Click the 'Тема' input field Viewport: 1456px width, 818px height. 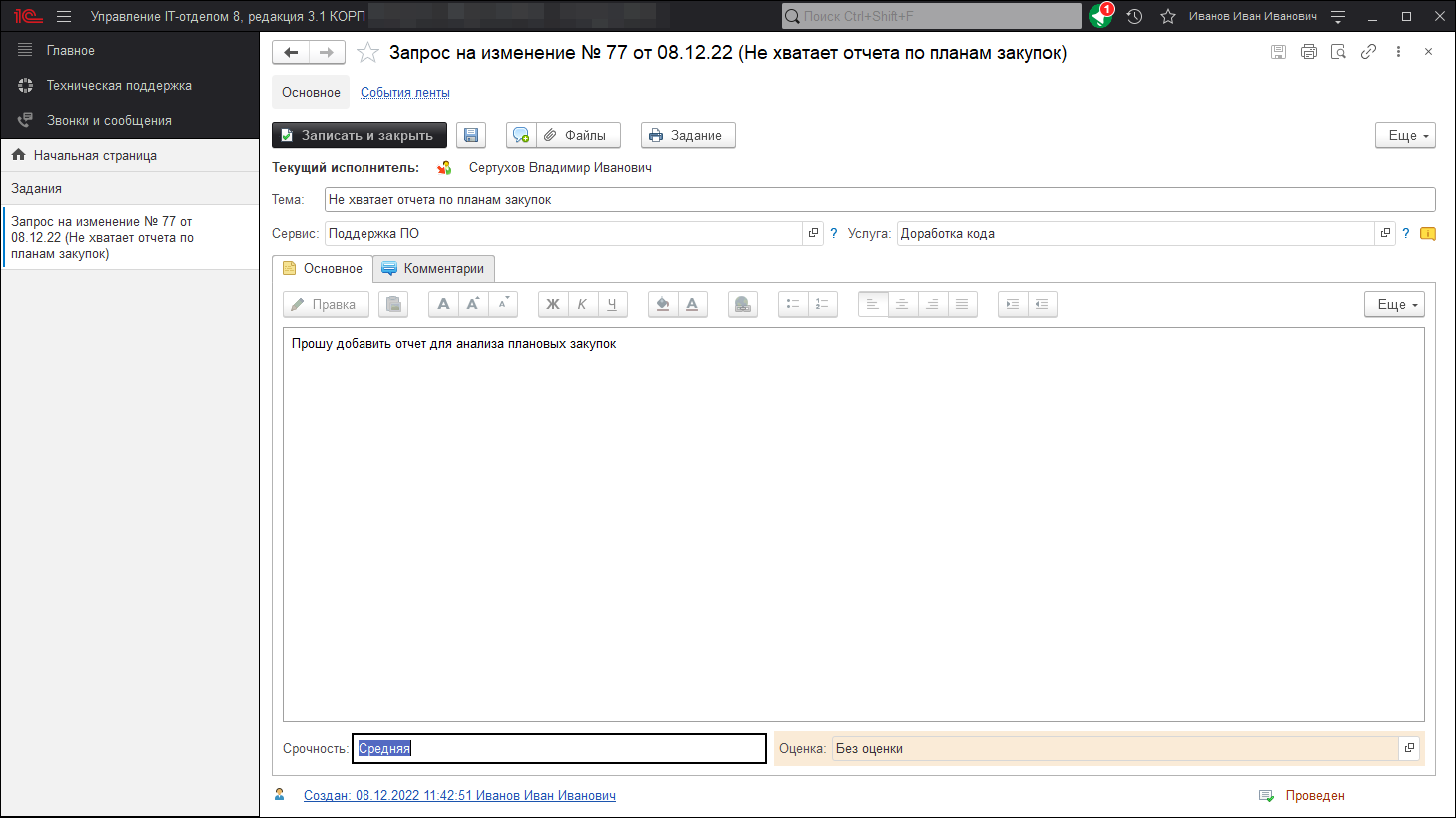click(879, 200)
